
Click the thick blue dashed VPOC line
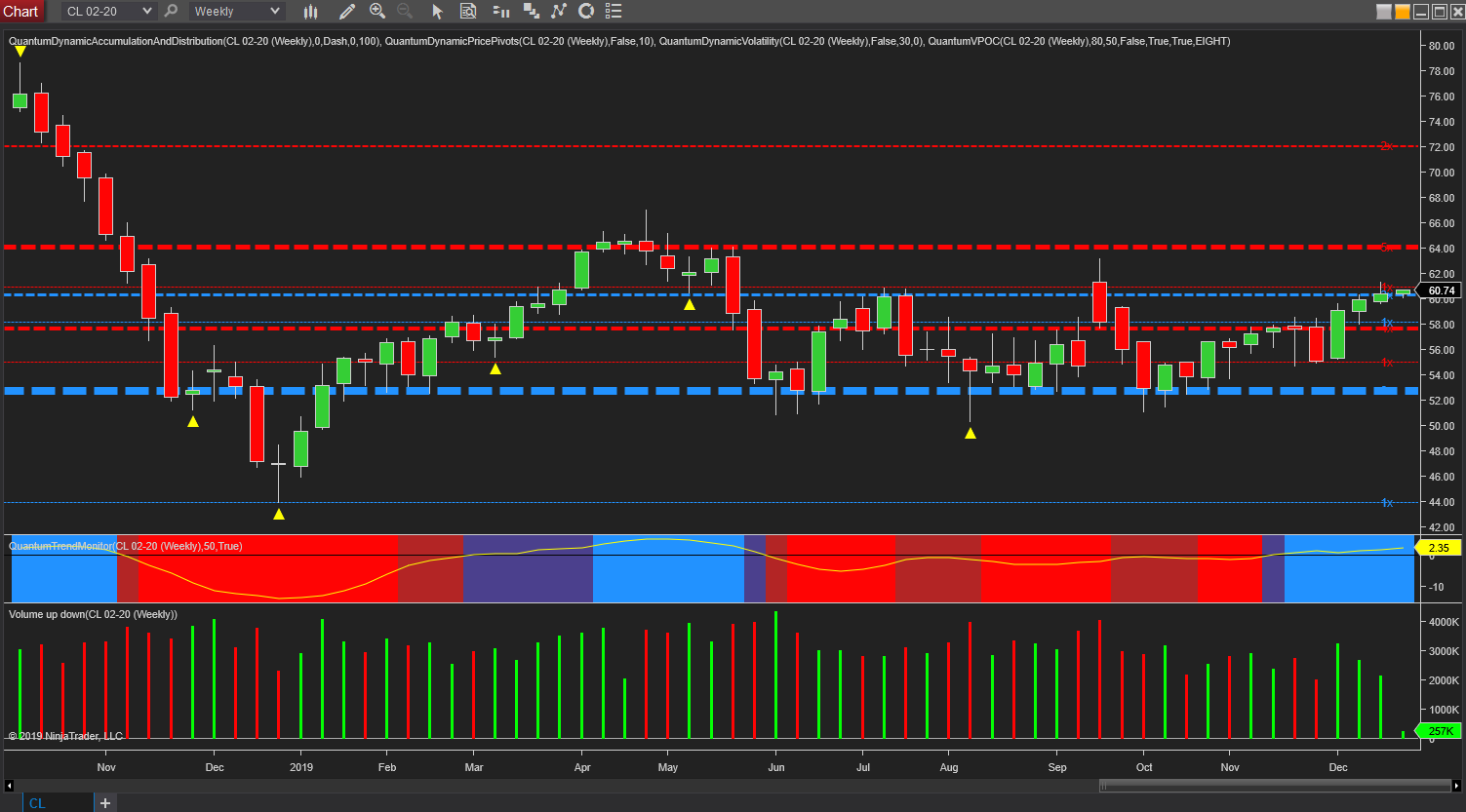[710, 391]
